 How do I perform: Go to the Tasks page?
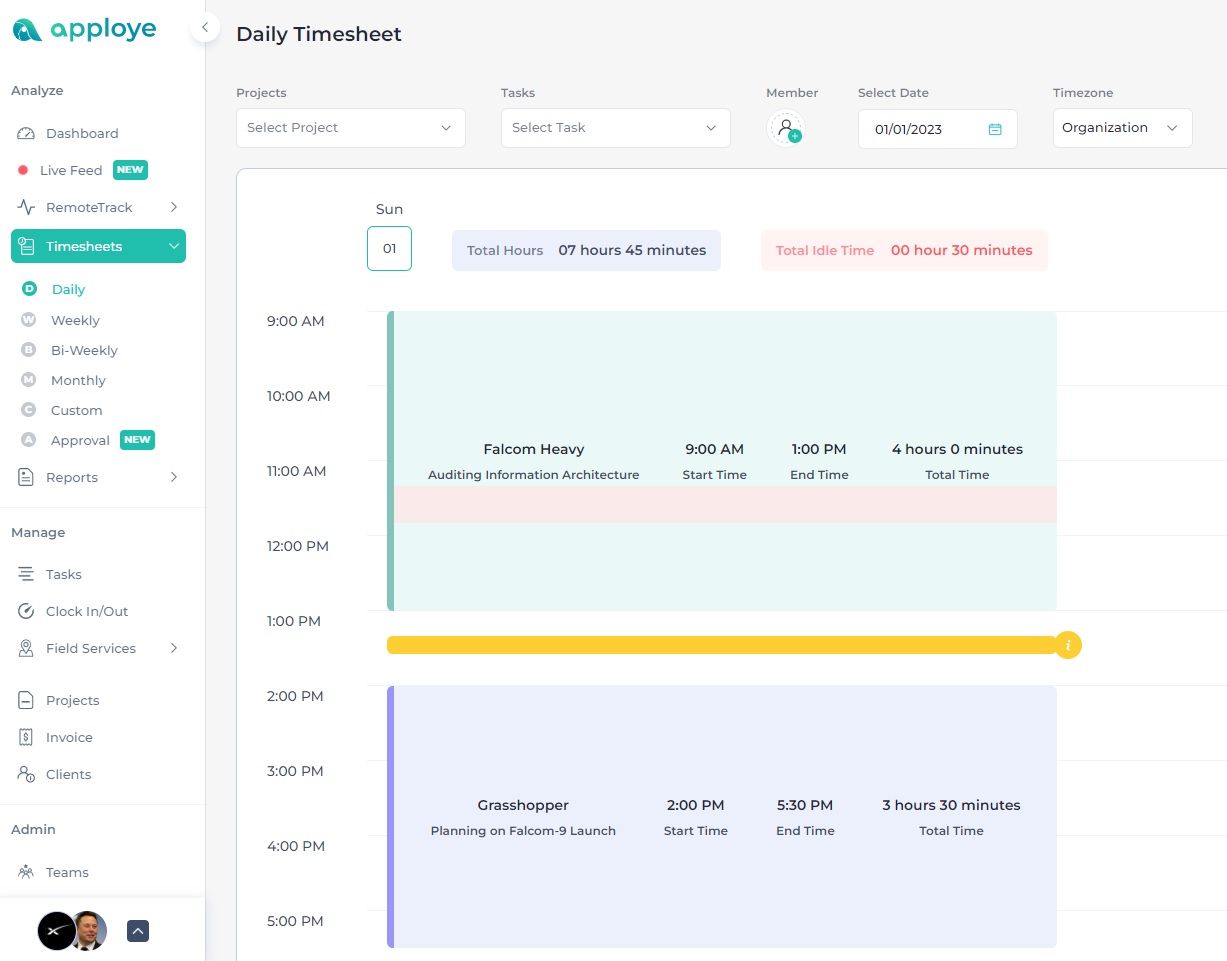(64, 574)
